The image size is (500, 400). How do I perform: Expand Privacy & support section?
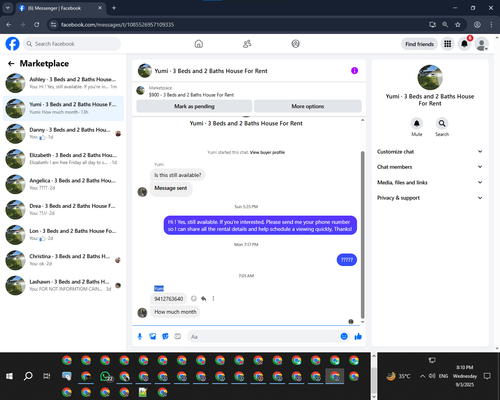[x=430, y=198]
